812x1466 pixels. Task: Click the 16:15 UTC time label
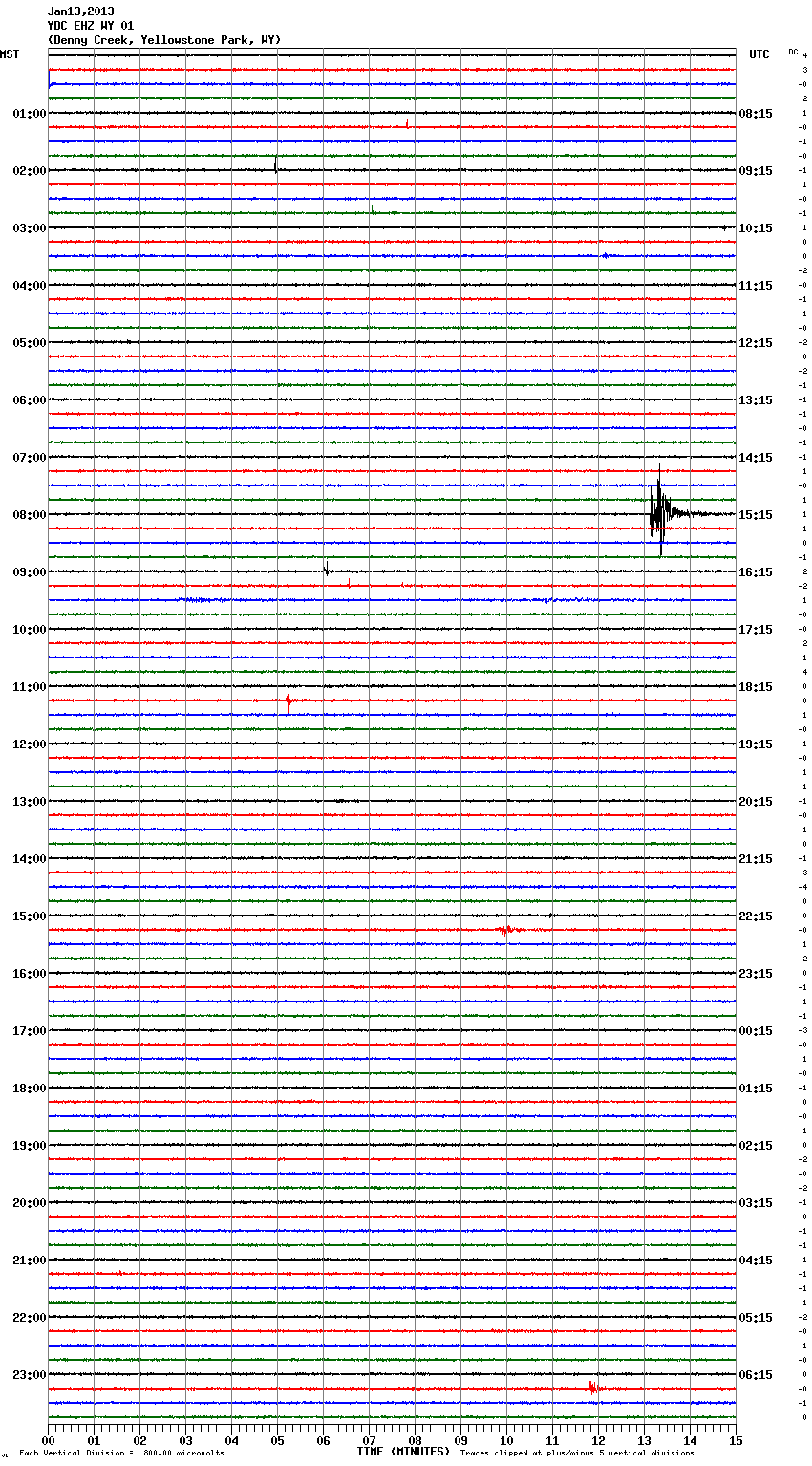click(x=756, y=572)
